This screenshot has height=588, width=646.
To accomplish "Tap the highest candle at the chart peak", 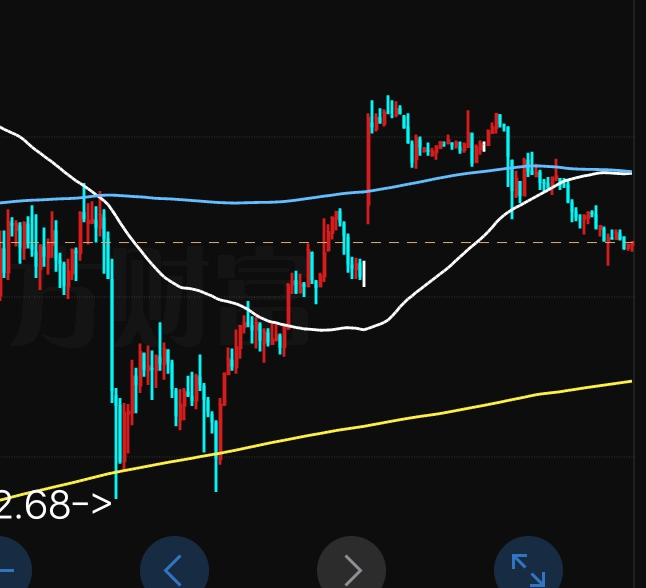I will click(388, 105).
